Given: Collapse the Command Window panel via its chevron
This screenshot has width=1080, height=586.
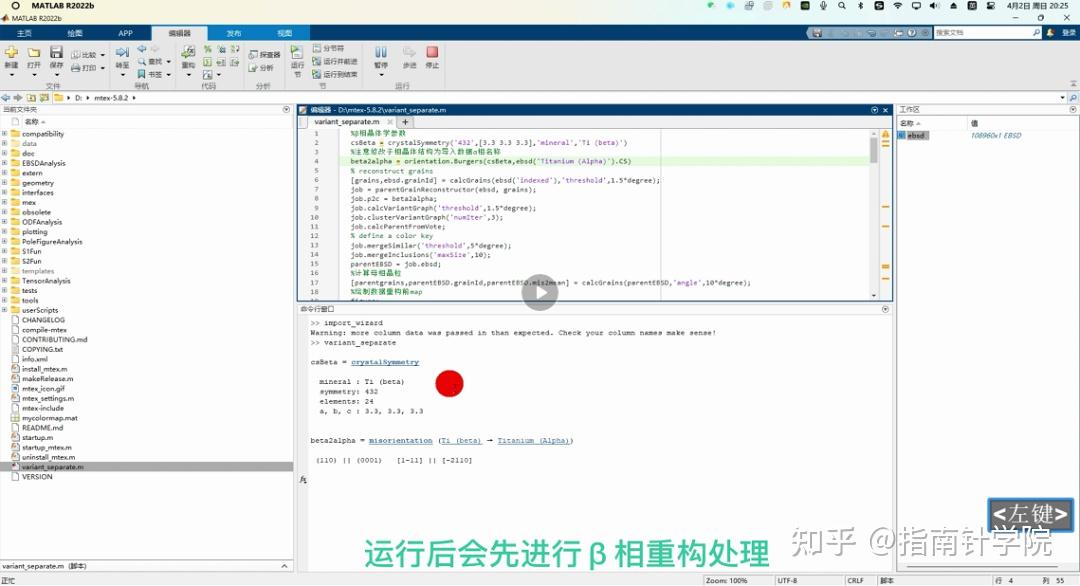Looking at the screenshot, I should pos(884,309).
